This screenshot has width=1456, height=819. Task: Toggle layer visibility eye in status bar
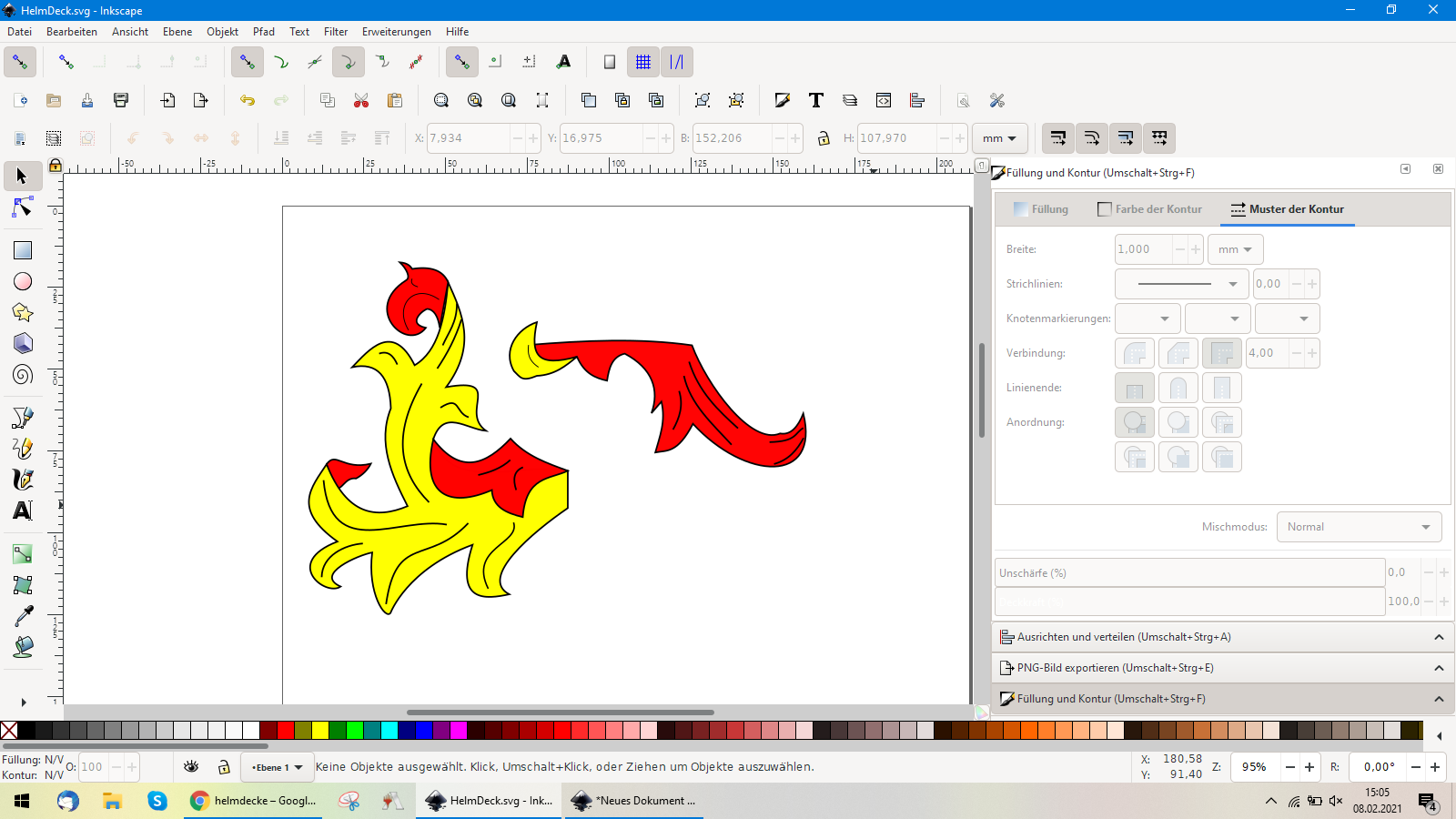point(191,767)
